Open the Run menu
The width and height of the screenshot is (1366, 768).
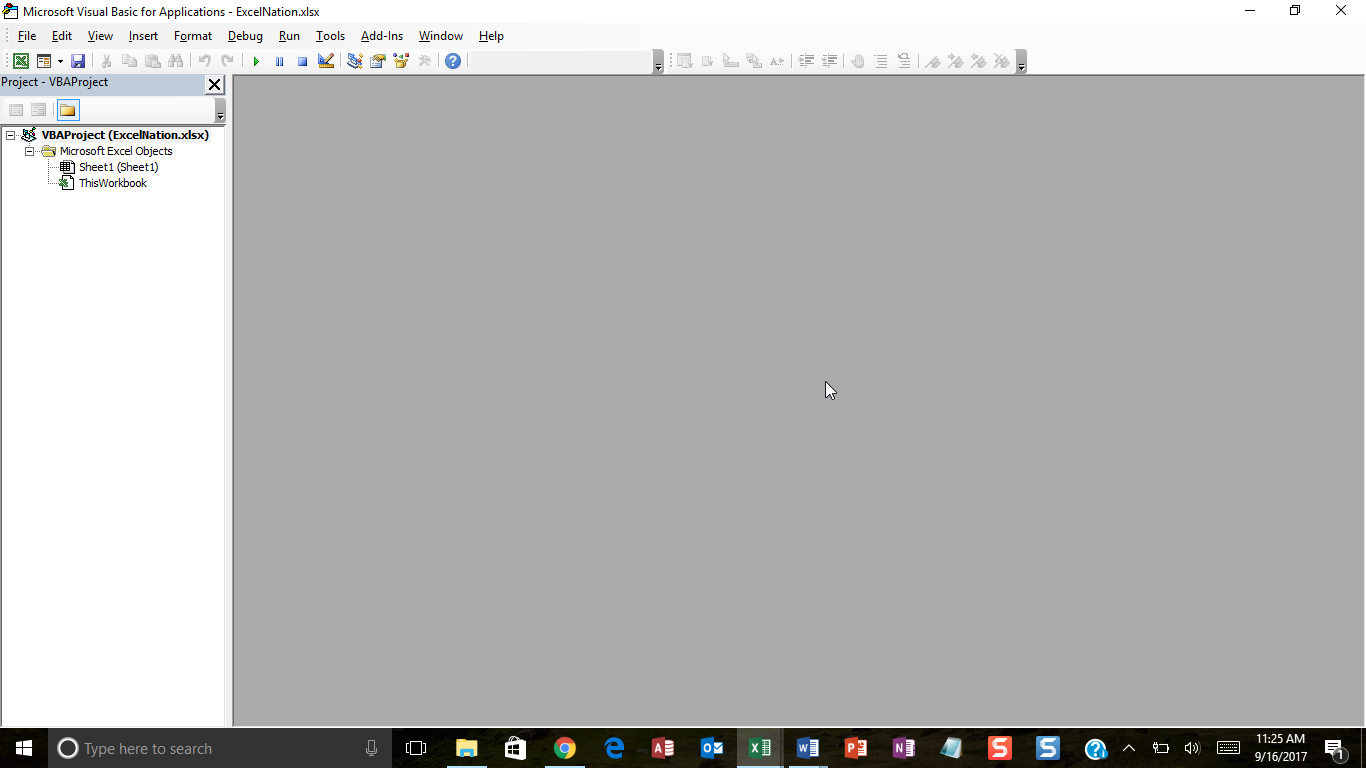point(289,36)
